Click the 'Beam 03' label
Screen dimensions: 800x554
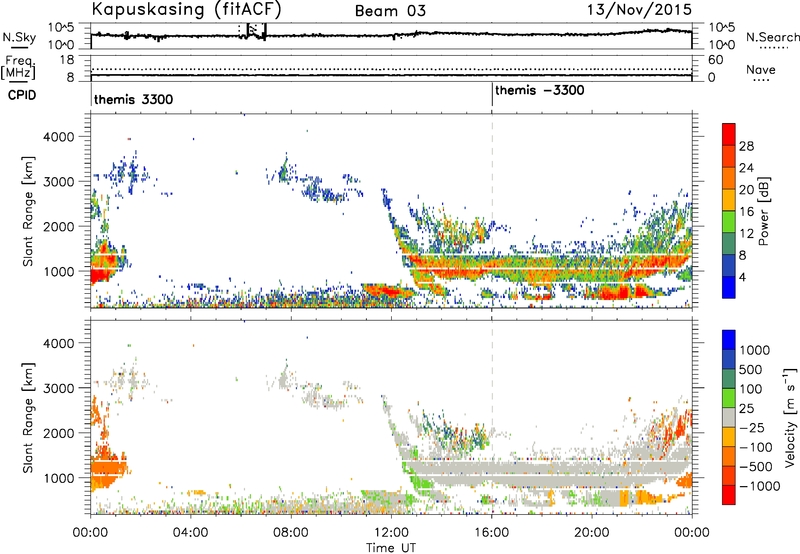(390, 11)
